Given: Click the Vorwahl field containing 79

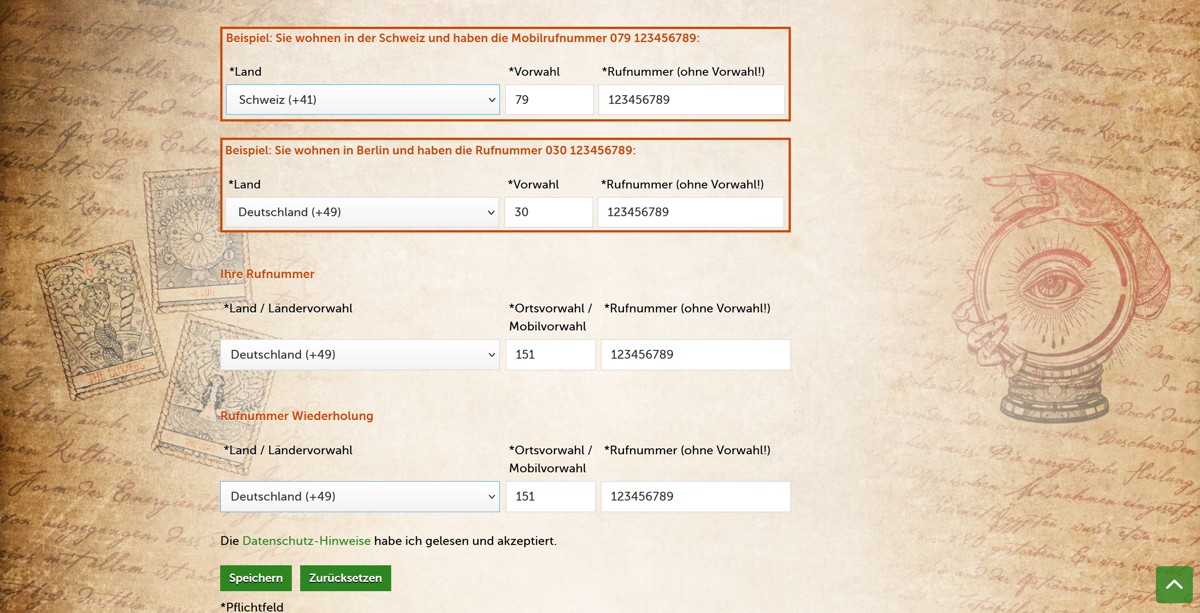Looking at the screenshot, I should click(549, 100).
